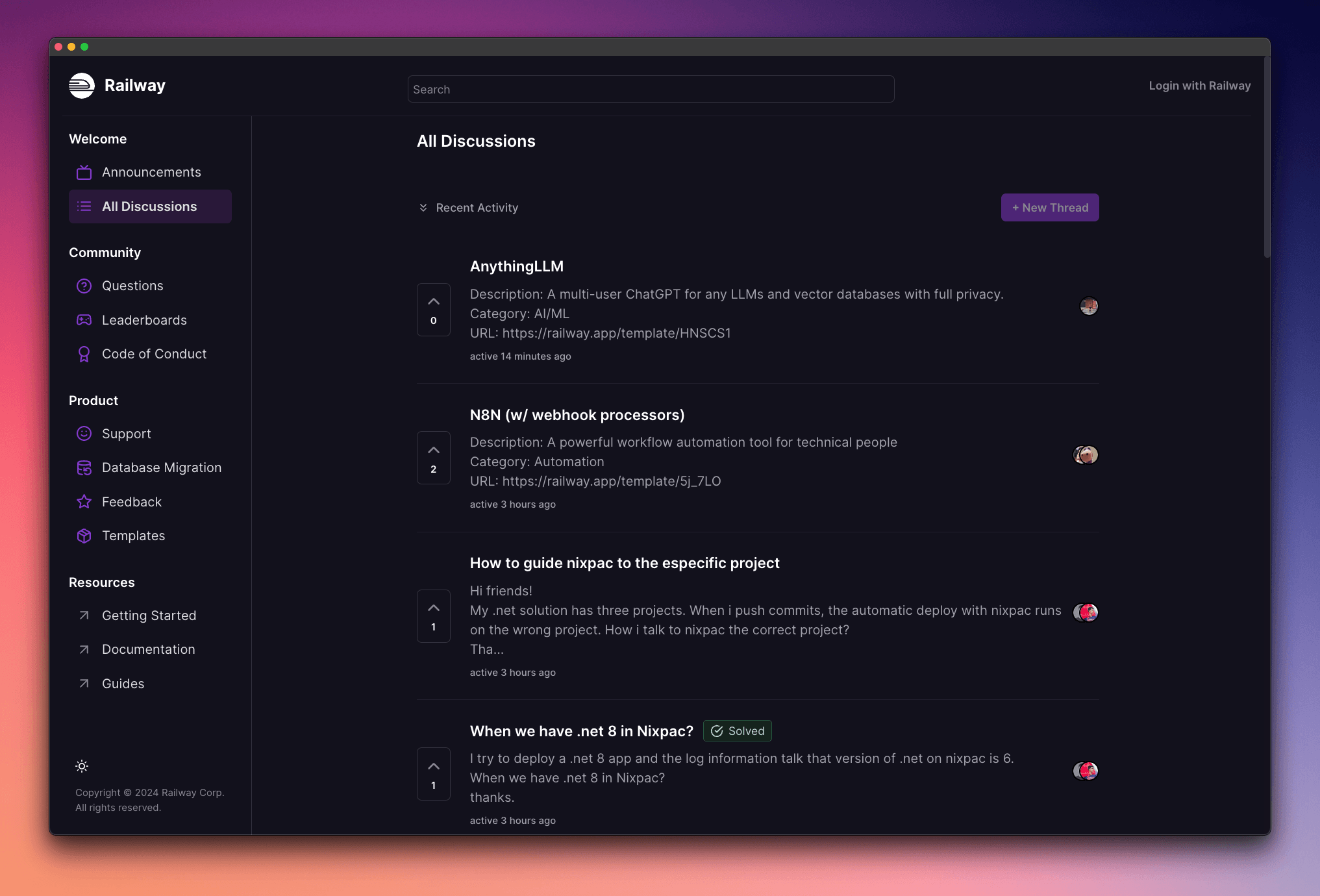Click the Leaderboards icon in sidebar

pos(84,319)
